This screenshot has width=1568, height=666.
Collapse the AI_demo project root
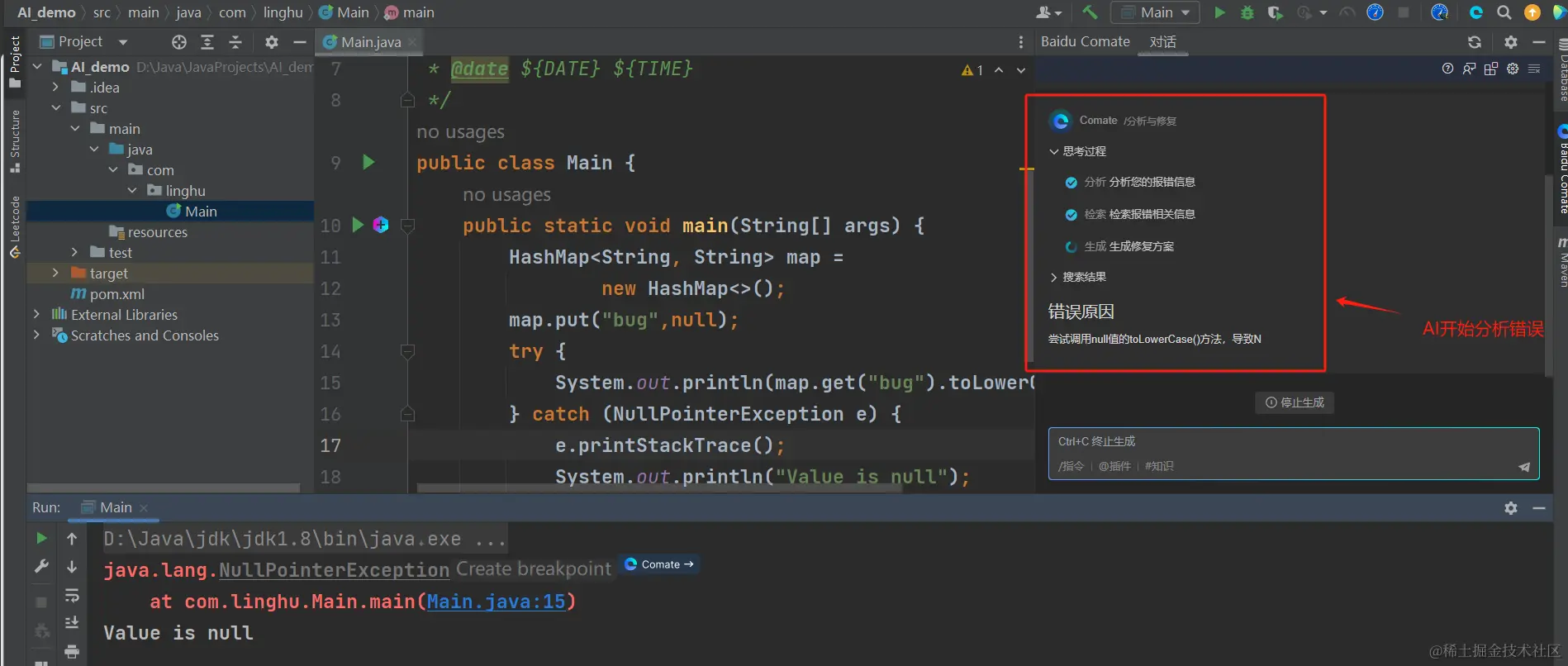click(37, 66)
